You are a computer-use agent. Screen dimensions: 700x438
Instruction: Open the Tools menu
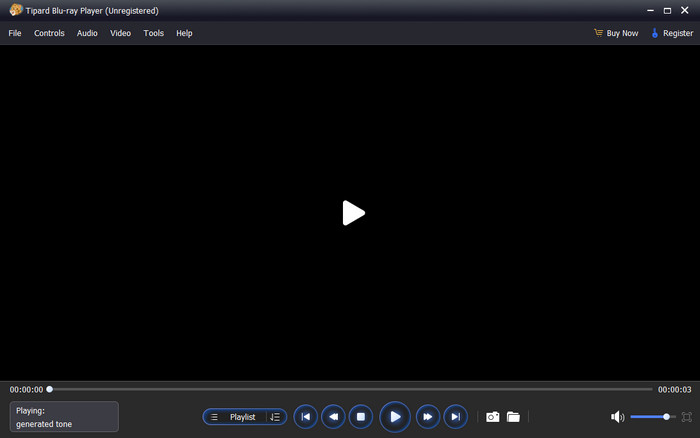[153, 33]
